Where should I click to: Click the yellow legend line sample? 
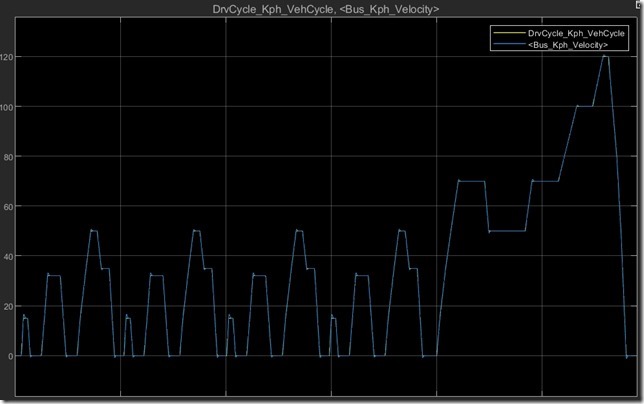point(509,33)
